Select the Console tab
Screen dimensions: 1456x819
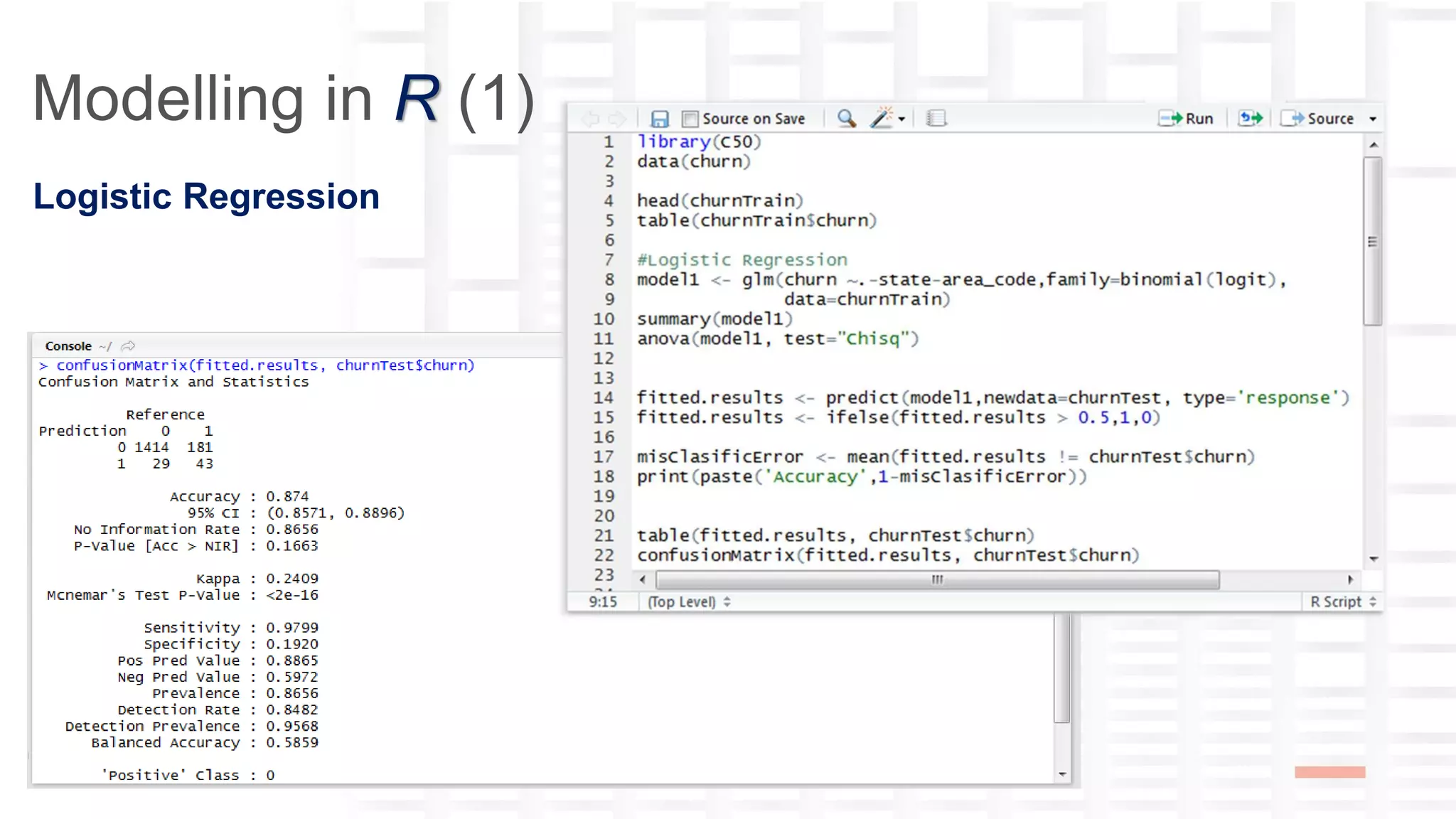pos(68,346)
